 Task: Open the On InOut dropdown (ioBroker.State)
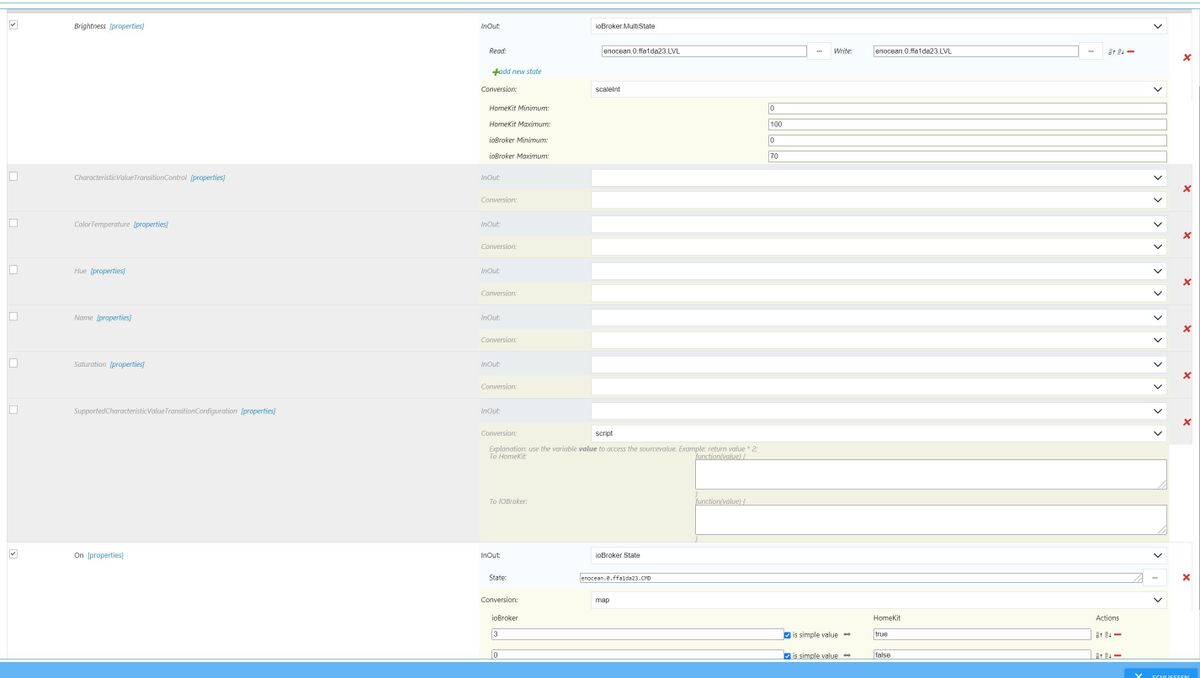879,555
